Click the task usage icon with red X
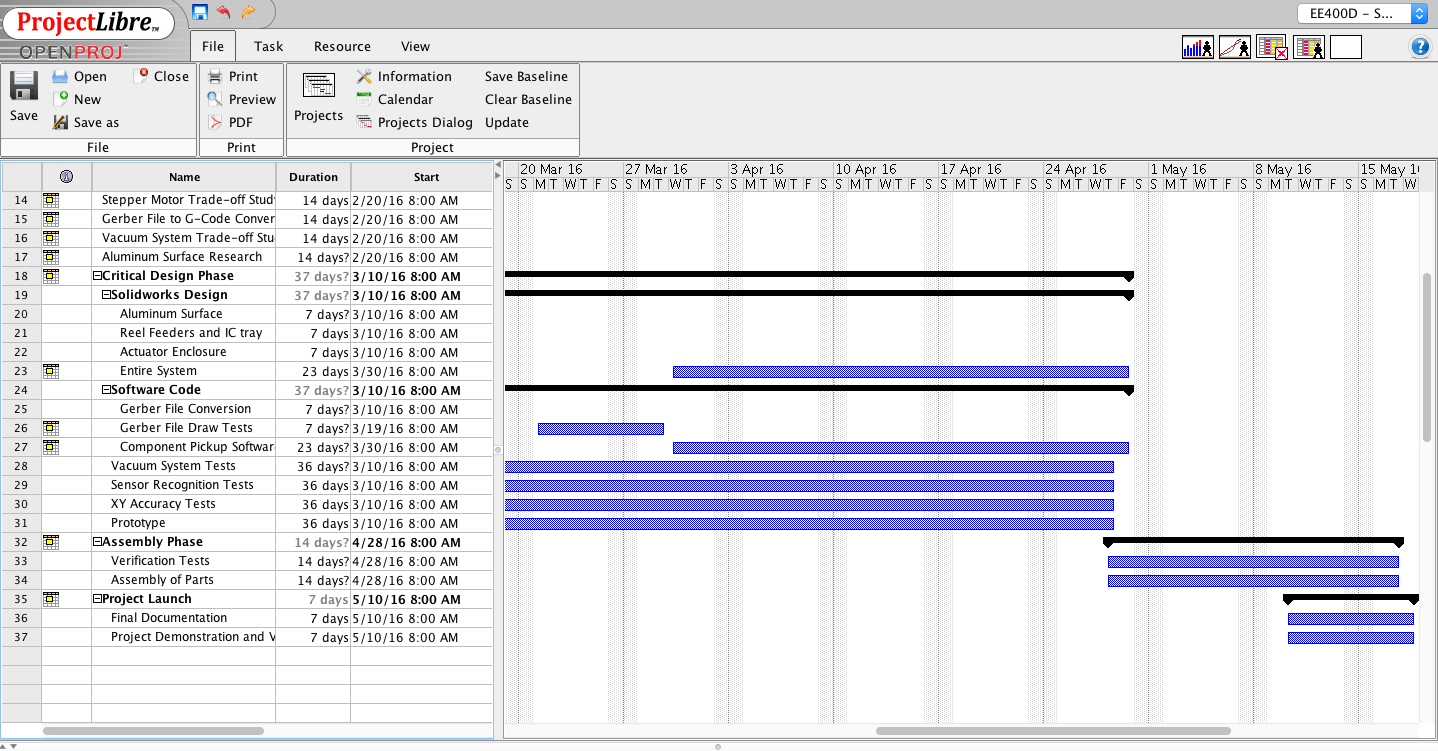1438x751 pixels. point(1272,47)
